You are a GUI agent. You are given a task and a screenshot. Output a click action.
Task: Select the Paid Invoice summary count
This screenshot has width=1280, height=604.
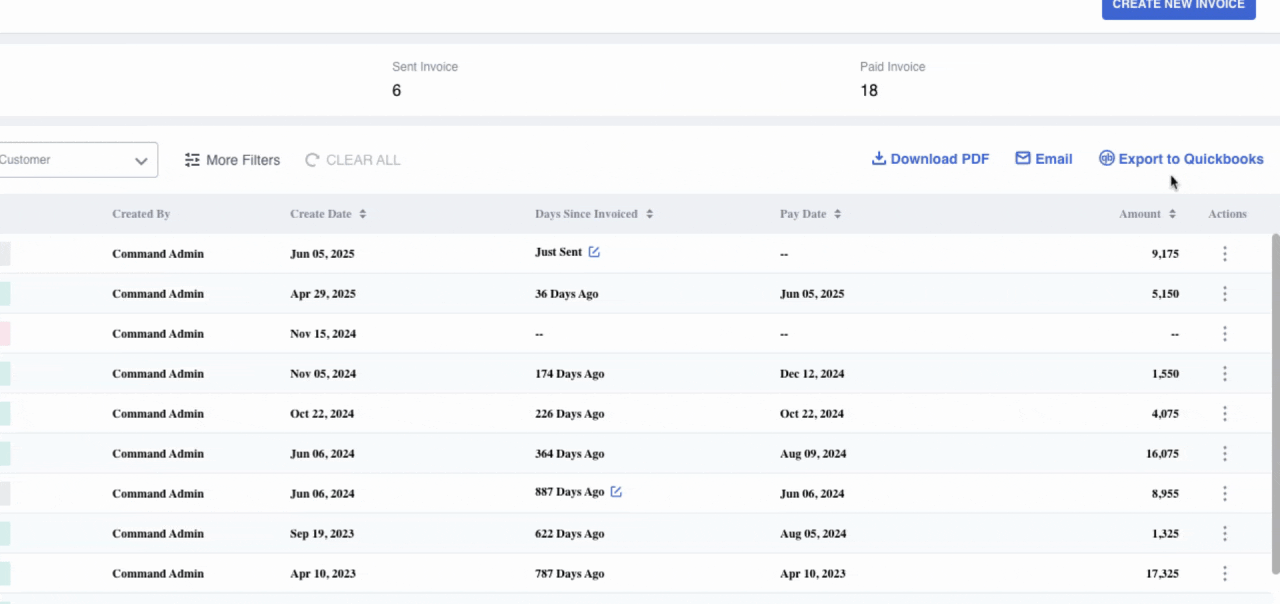[869, 91]
